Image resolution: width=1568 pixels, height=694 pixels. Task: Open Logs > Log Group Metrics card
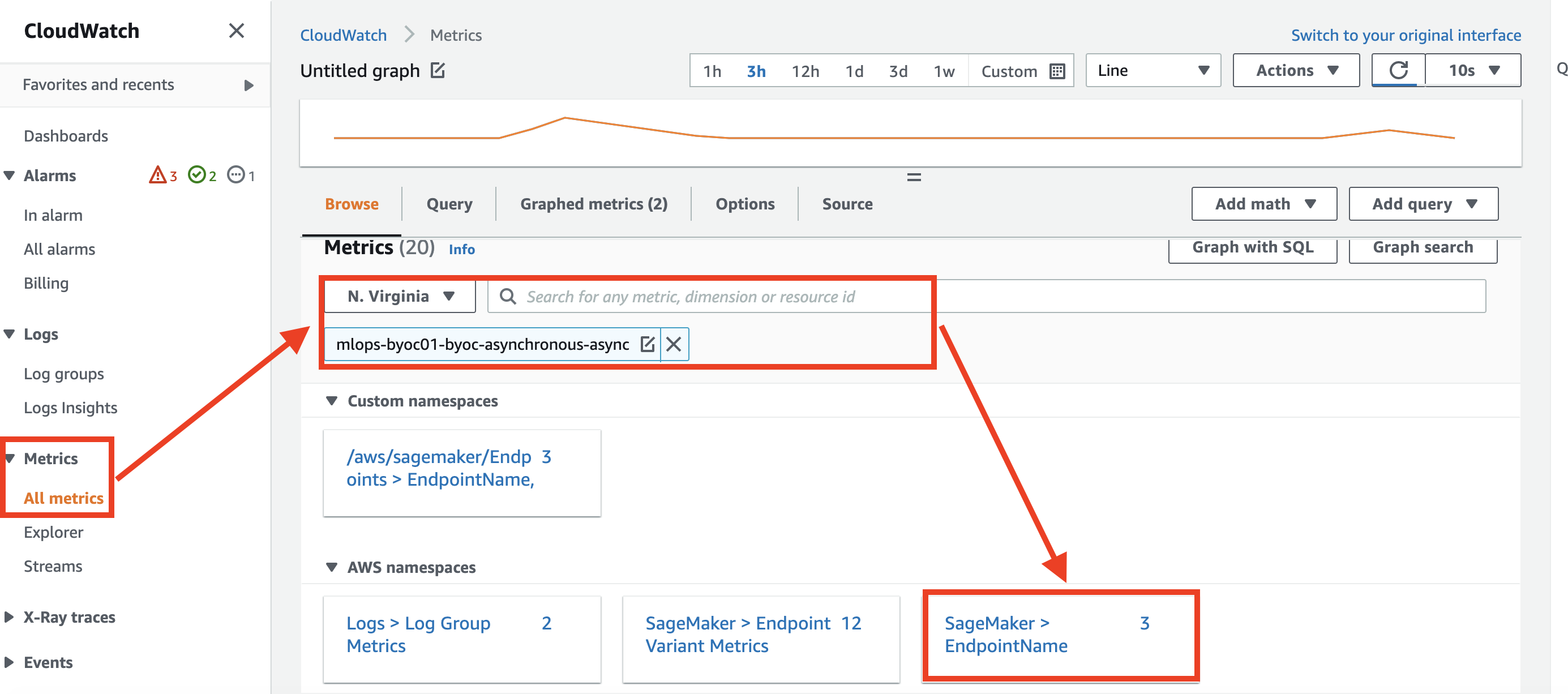point(461,639)
